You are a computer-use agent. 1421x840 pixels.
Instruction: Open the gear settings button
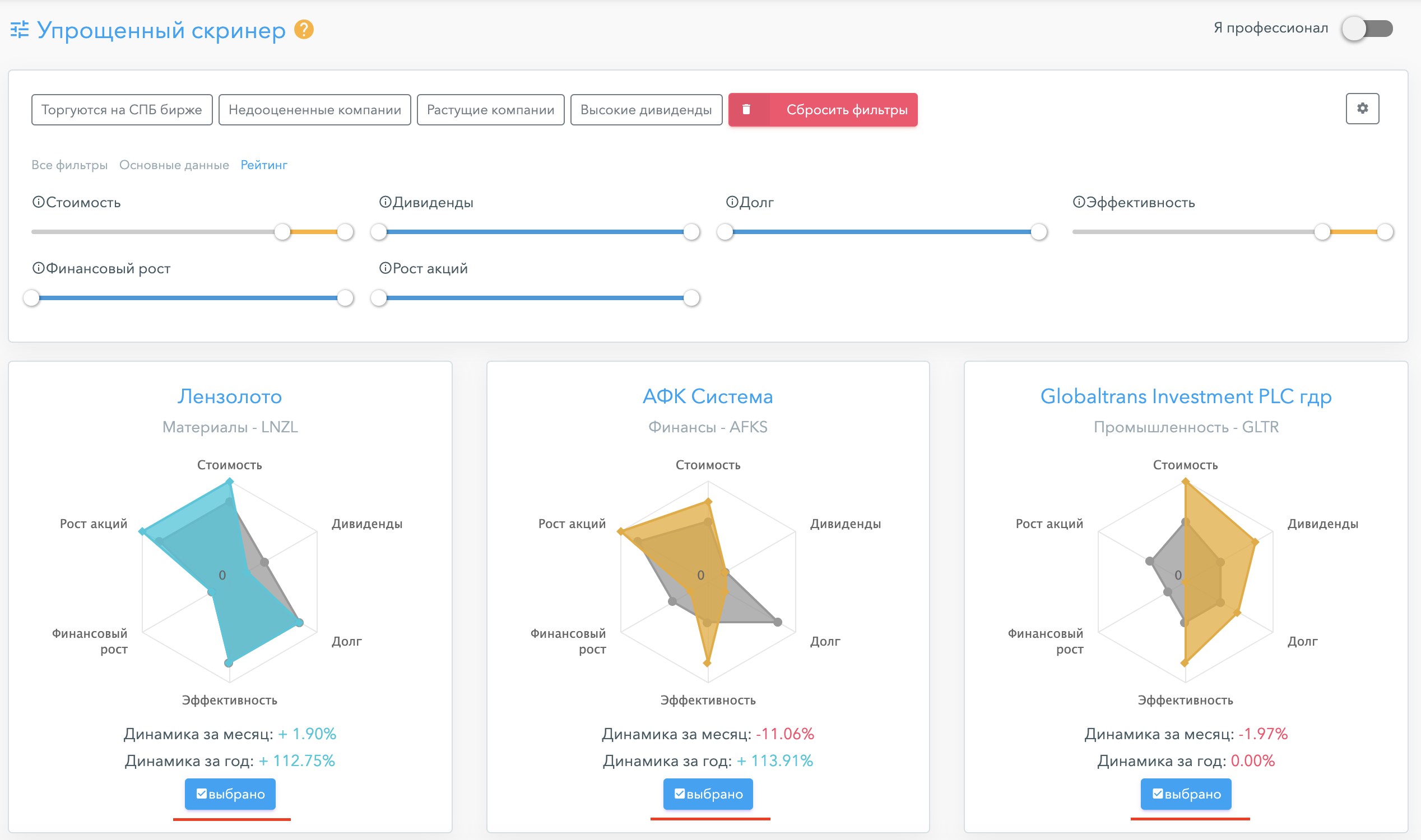coord(1362,108)
